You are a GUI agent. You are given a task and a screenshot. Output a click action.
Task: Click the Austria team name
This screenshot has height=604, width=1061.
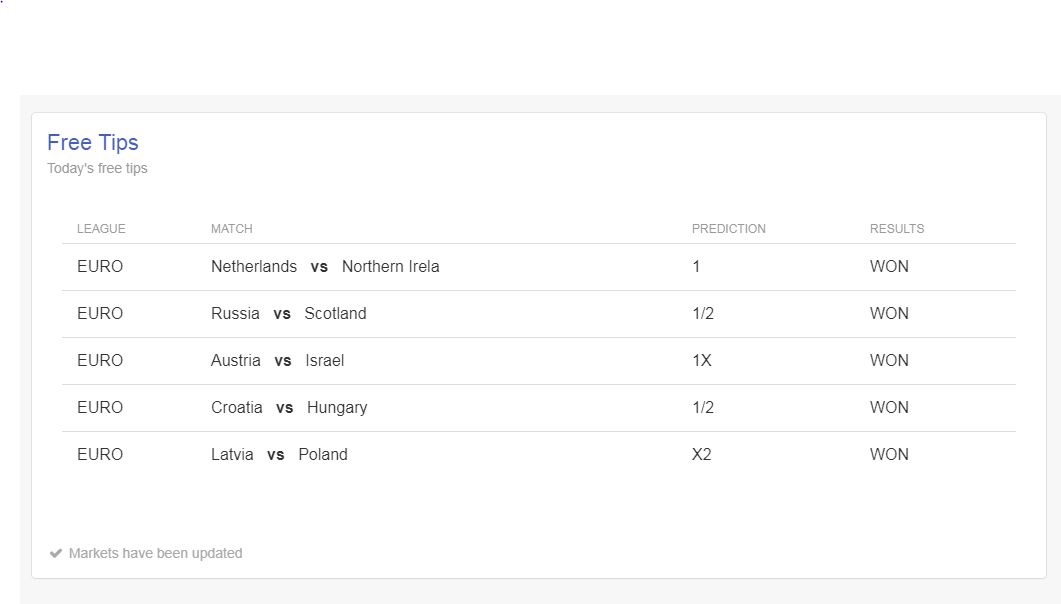point(235,361)
